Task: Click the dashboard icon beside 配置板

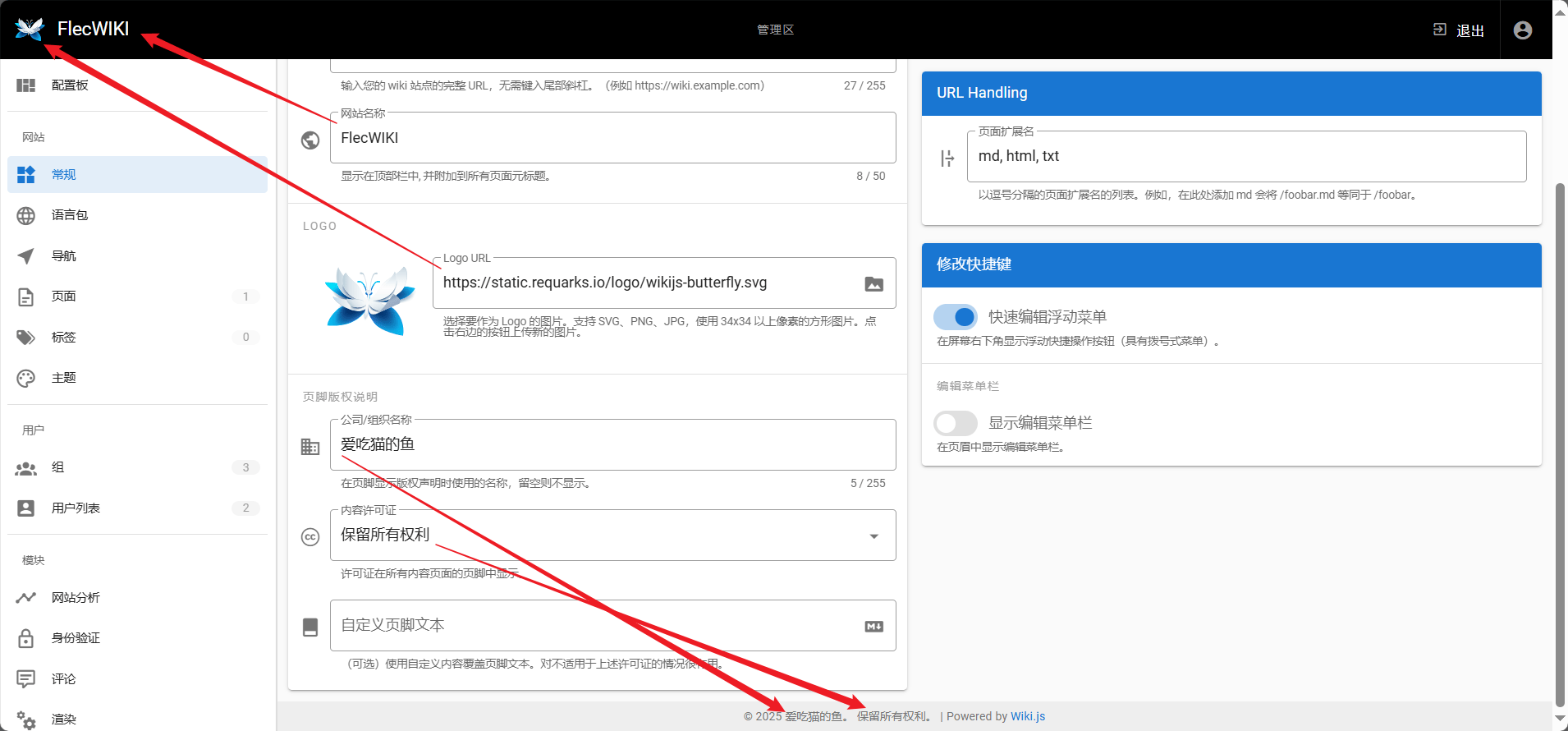Action: (x=26, y=85)
